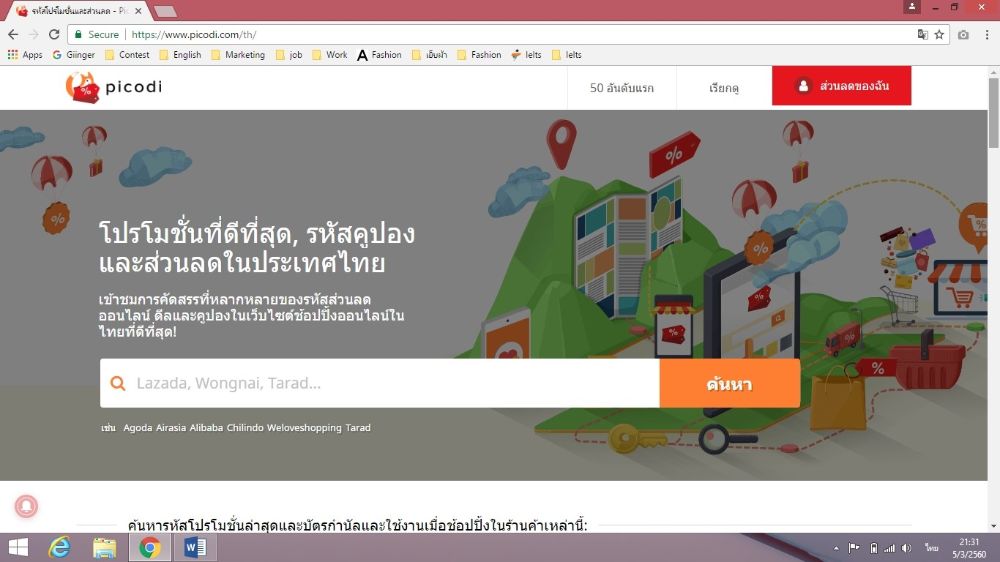Open the English bookmark folder
The image size is (1000, 562).
179,55
